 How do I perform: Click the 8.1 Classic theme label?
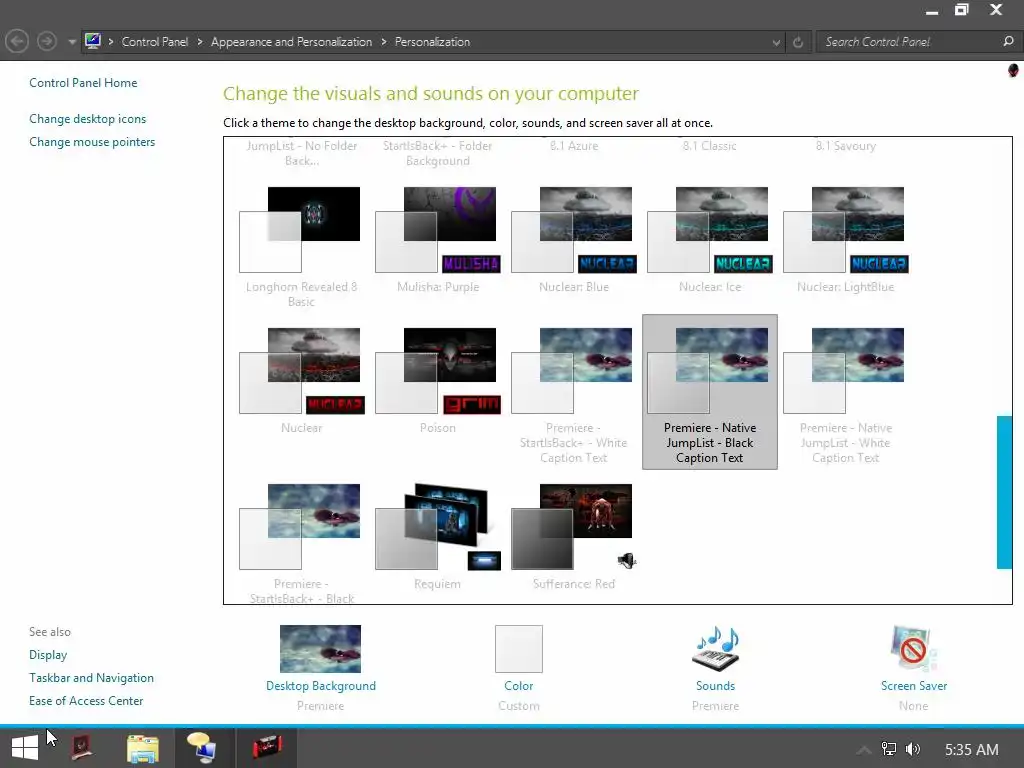710,146
